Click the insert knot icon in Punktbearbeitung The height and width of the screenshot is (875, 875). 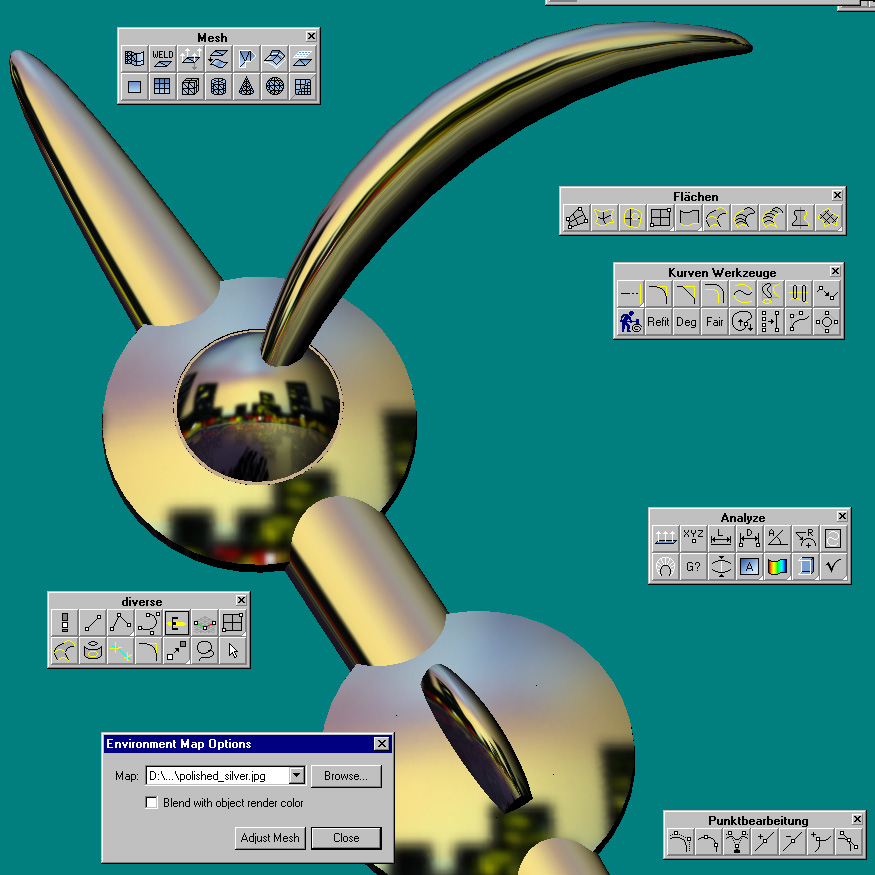pos(765,842)
